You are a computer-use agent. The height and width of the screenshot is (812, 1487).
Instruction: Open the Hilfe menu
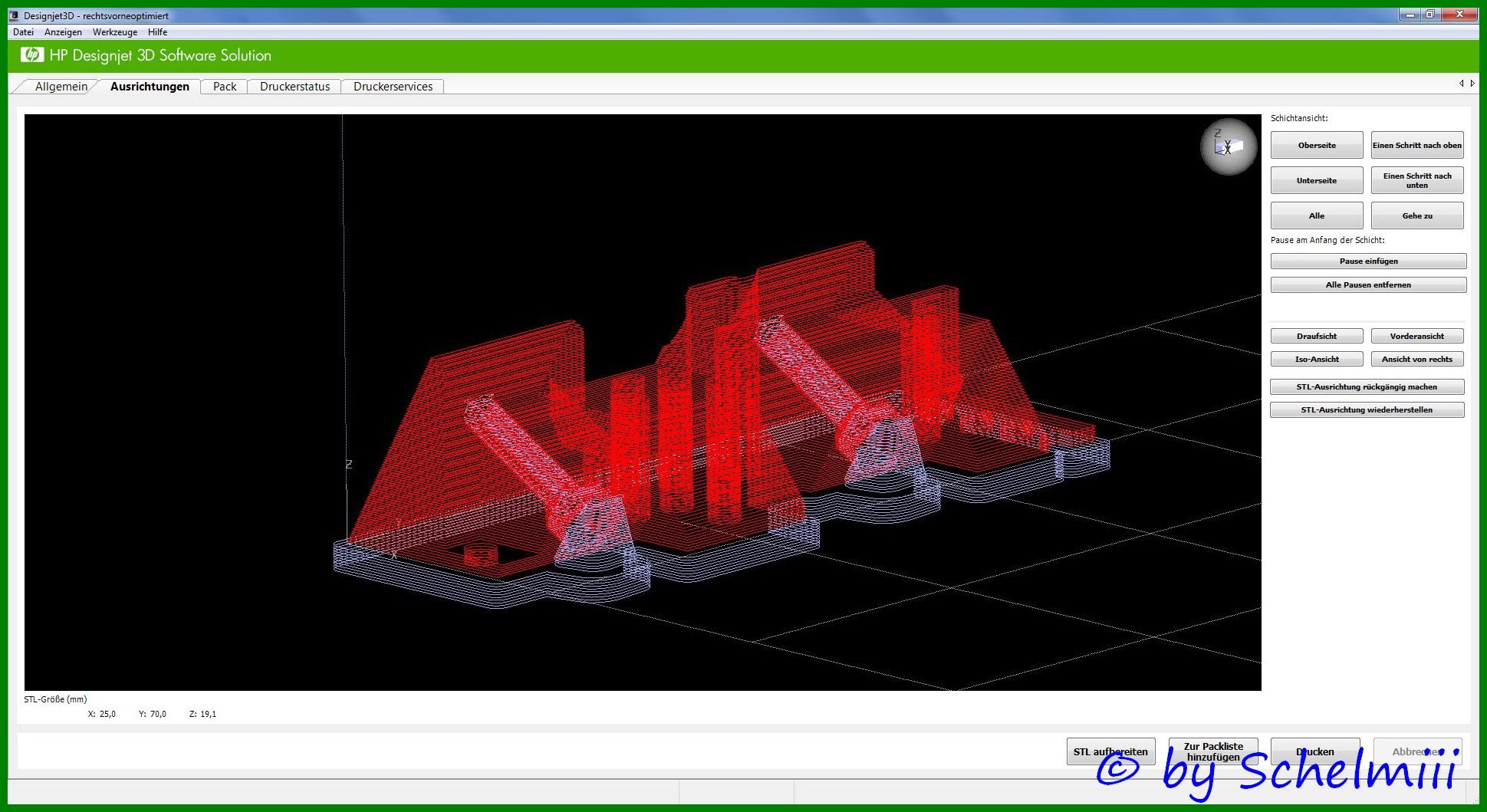[157, 32]
